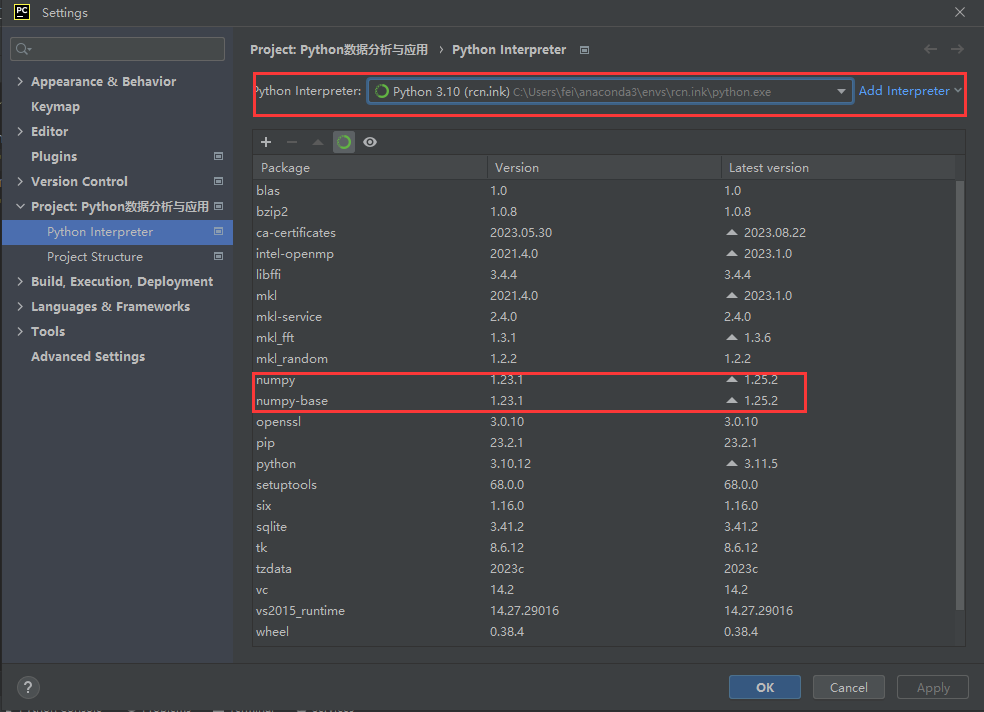Image resolution: width=984 pixels, height=712 pixels.
Task: Select the ca-certificates package row
Action: click(604, 233)
